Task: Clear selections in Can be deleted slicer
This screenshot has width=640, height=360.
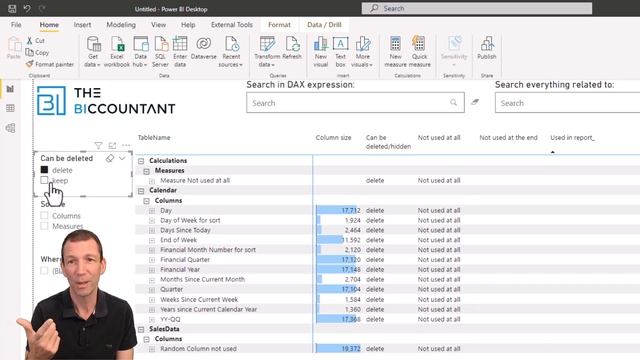Action: click(x=109, y=158)
